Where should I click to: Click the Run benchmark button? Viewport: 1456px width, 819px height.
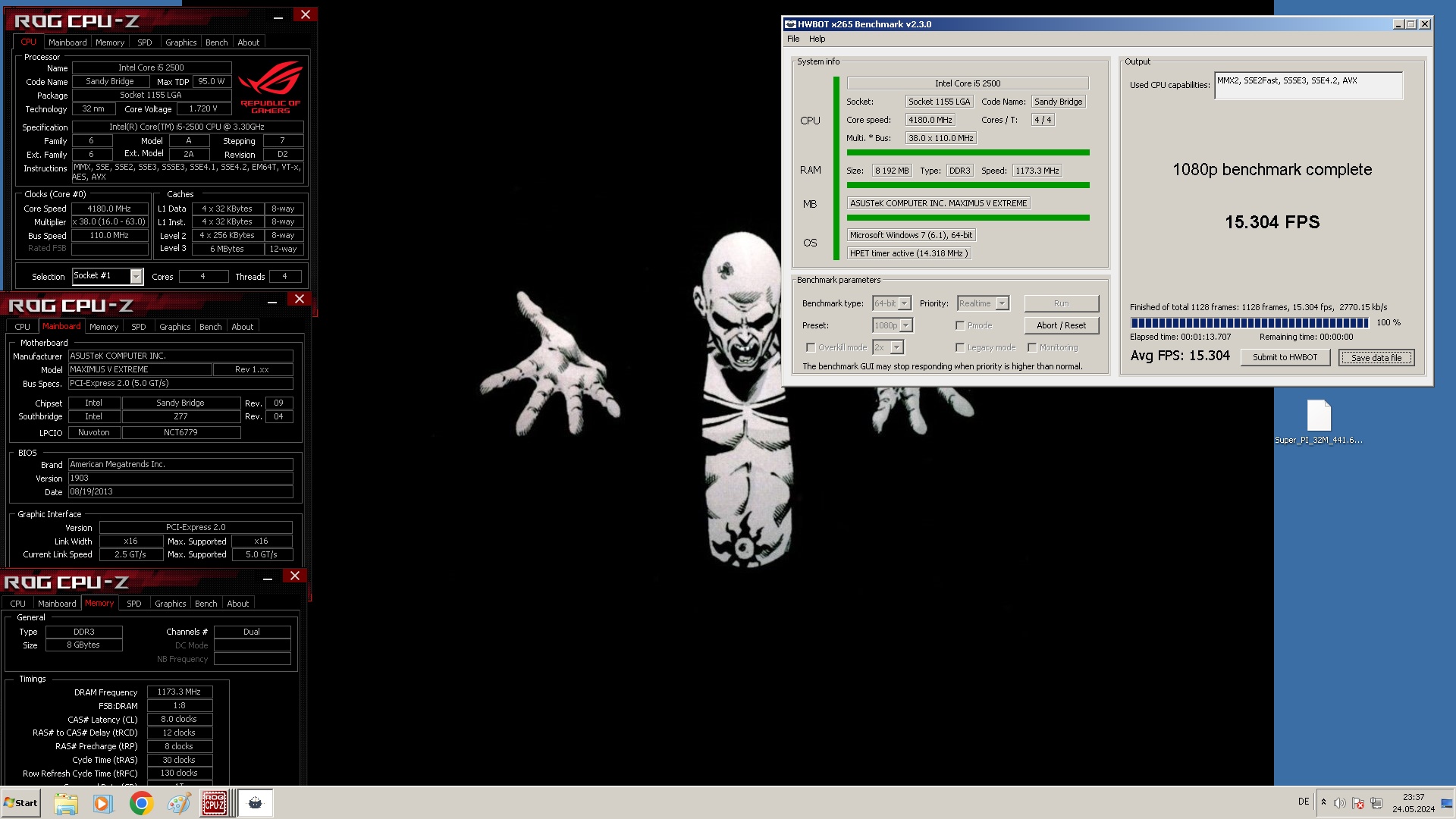click(1061, 303)
